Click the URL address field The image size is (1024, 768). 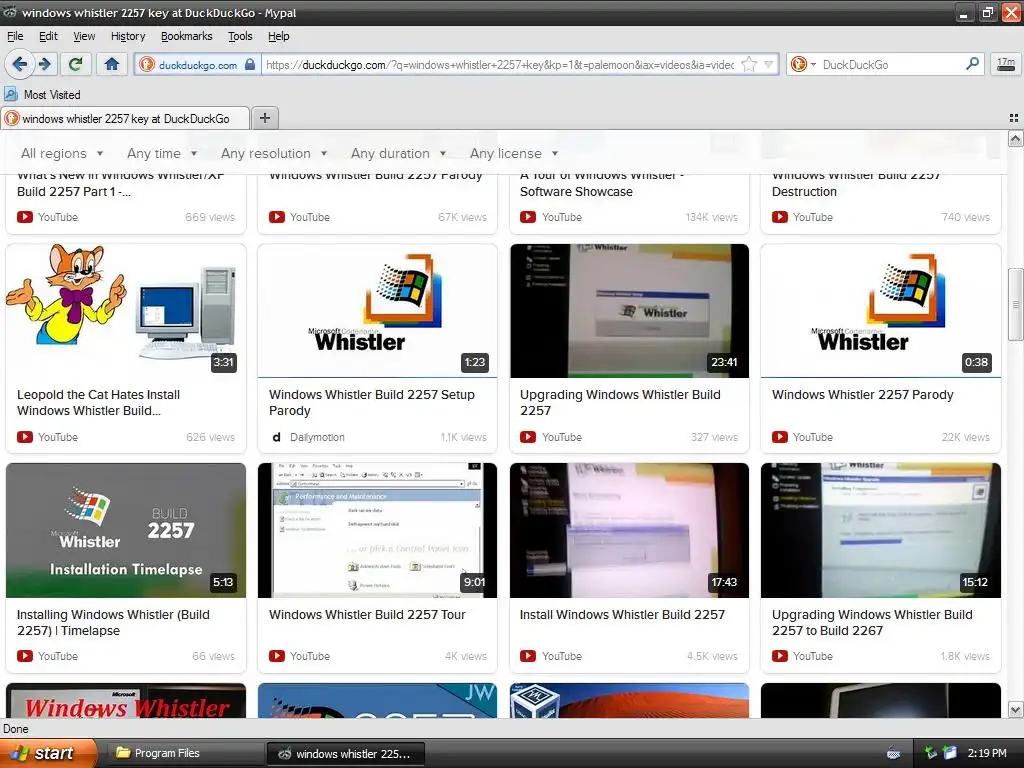500,65
